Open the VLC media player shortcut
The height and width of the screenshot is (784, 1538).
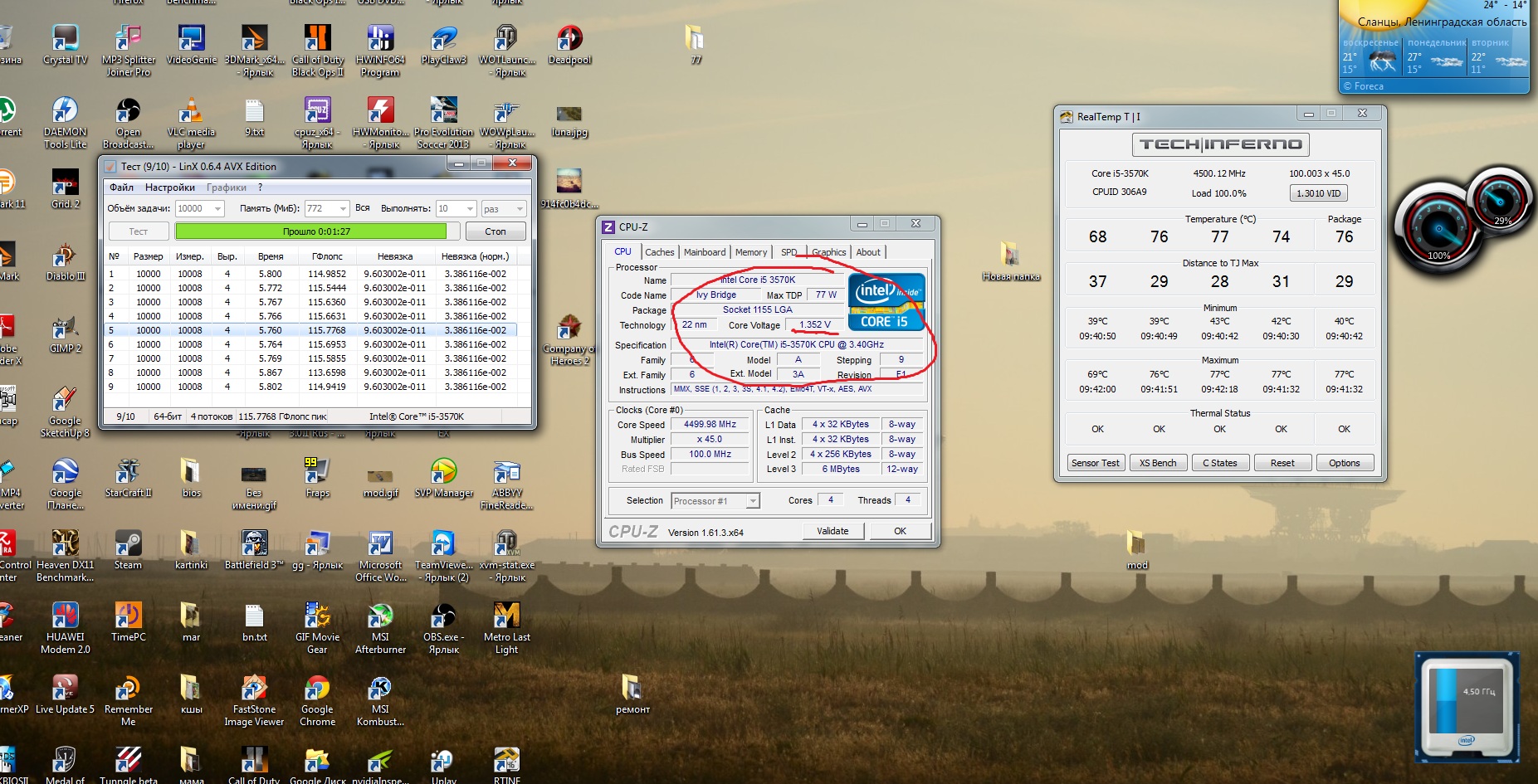click(x=191, y=112)
